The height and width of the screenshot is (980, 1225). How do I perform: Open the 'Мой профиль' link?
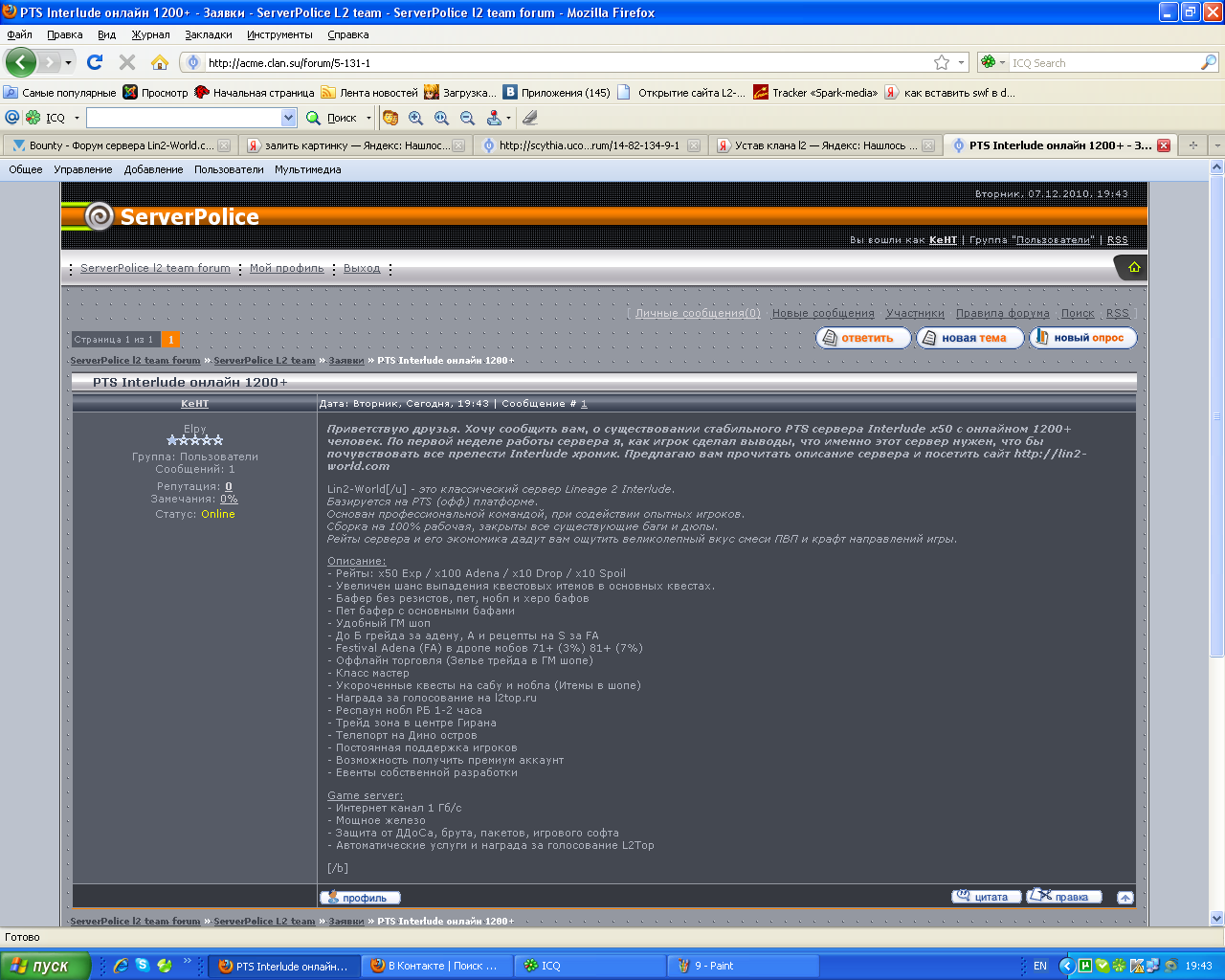click(x=287, y=268)
